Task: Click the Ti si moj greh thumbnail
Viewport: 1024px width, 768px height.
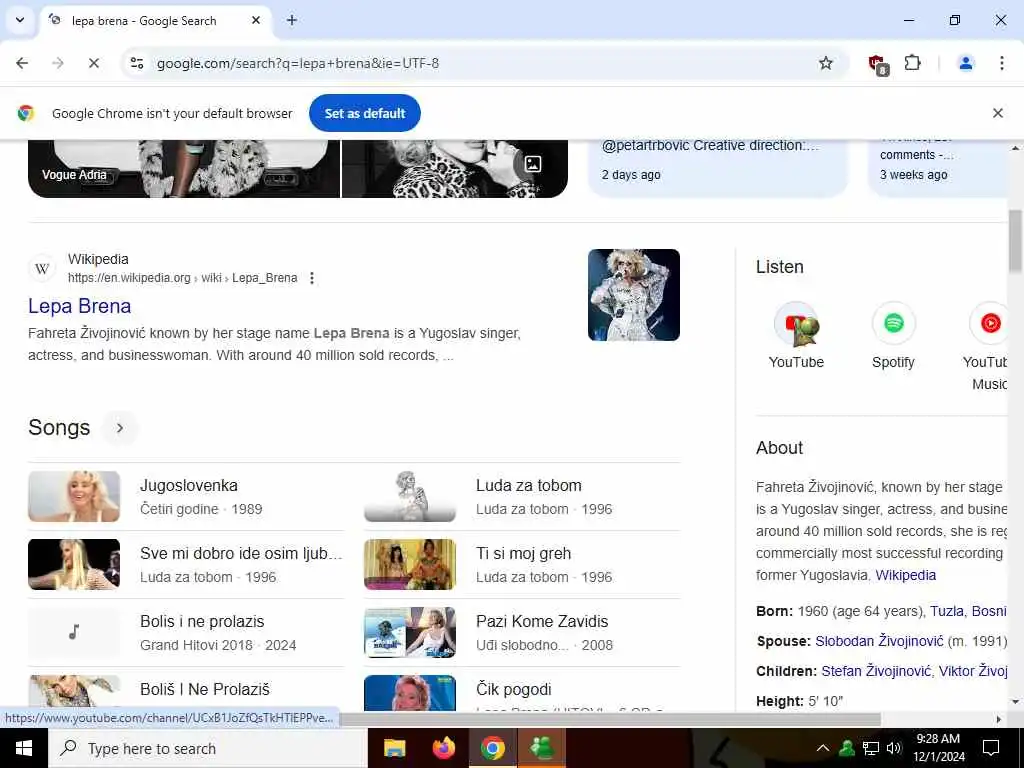Action: pos(409,564)
